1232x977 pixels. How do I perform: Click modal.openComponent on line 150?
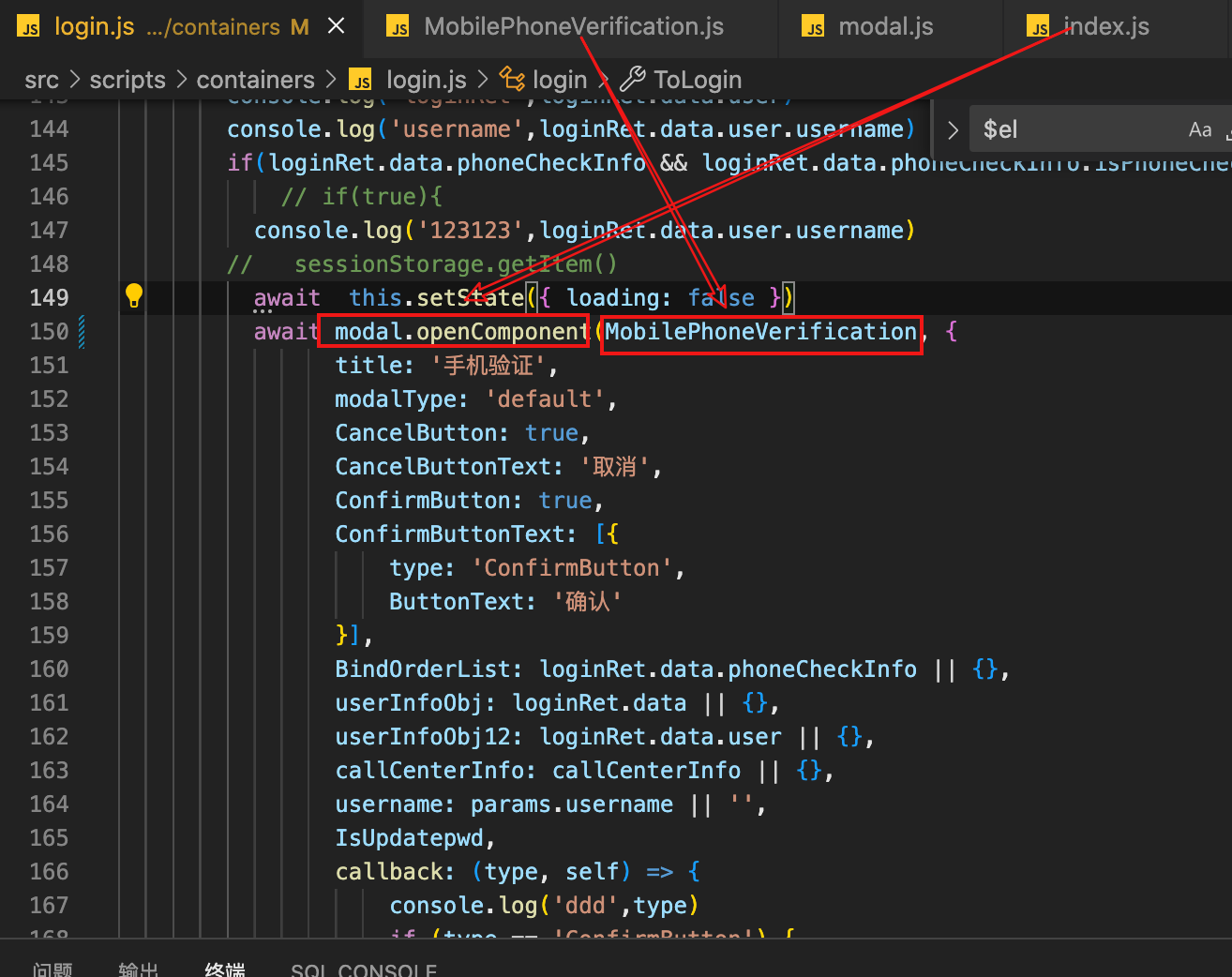click(x=460, y=332)
